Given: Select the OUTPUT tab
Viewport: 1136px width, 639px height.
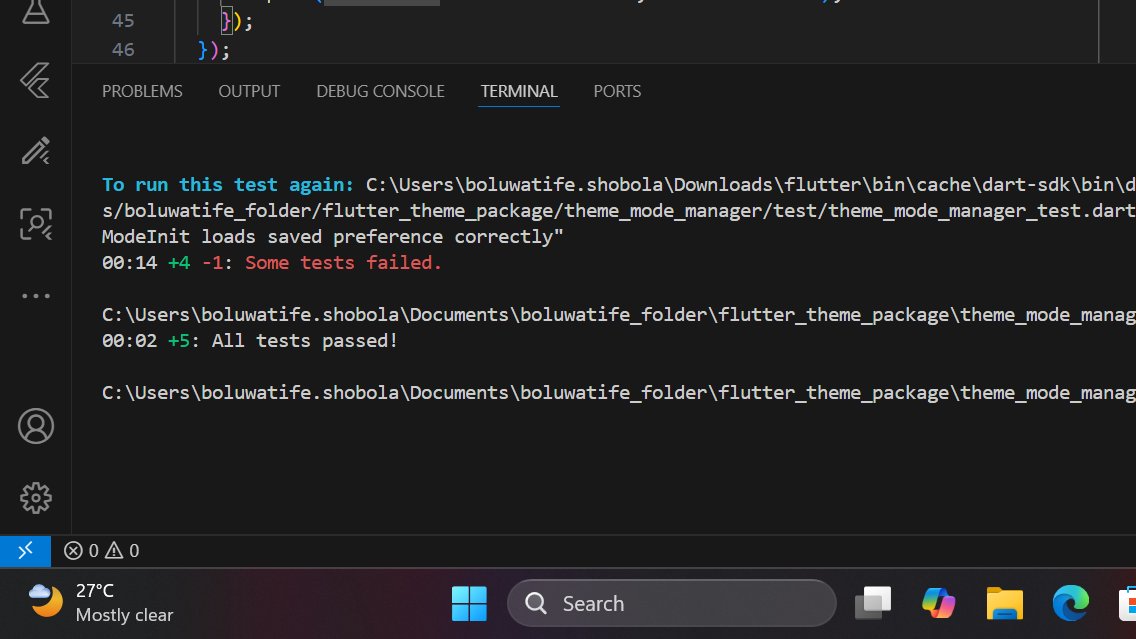Looking at the screenshot, I should click(248, 91).
